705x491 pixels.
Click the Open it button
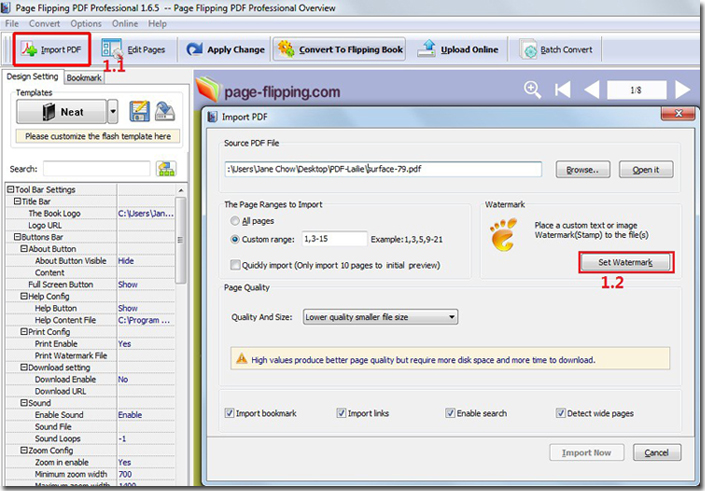(x=646, y=170)
